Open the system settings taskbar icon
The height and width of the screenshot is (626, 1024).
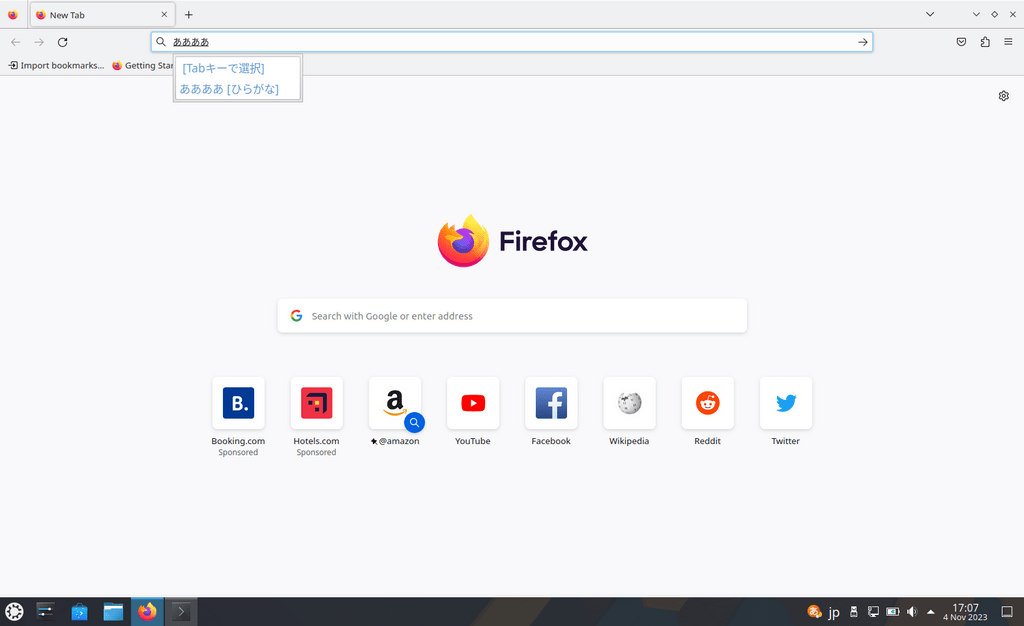tap(46, 612)
